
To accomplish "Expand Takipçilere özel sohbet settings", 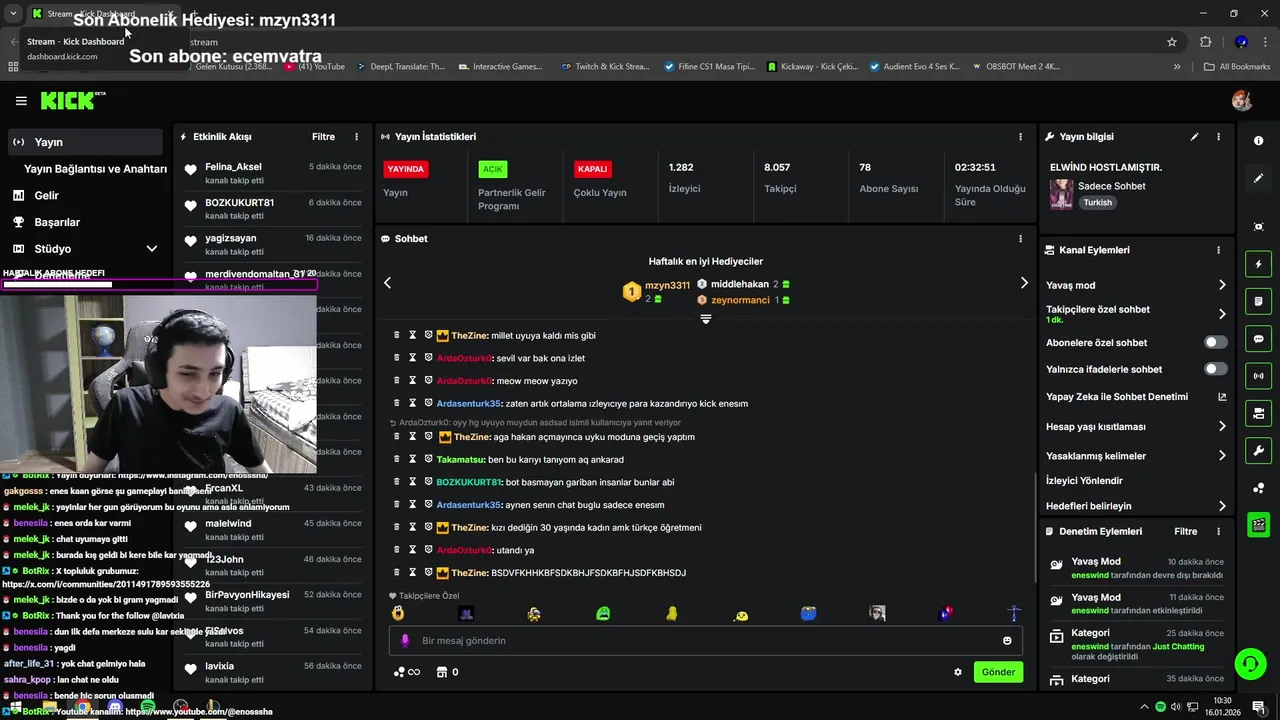I will (x=1222, y=314).
